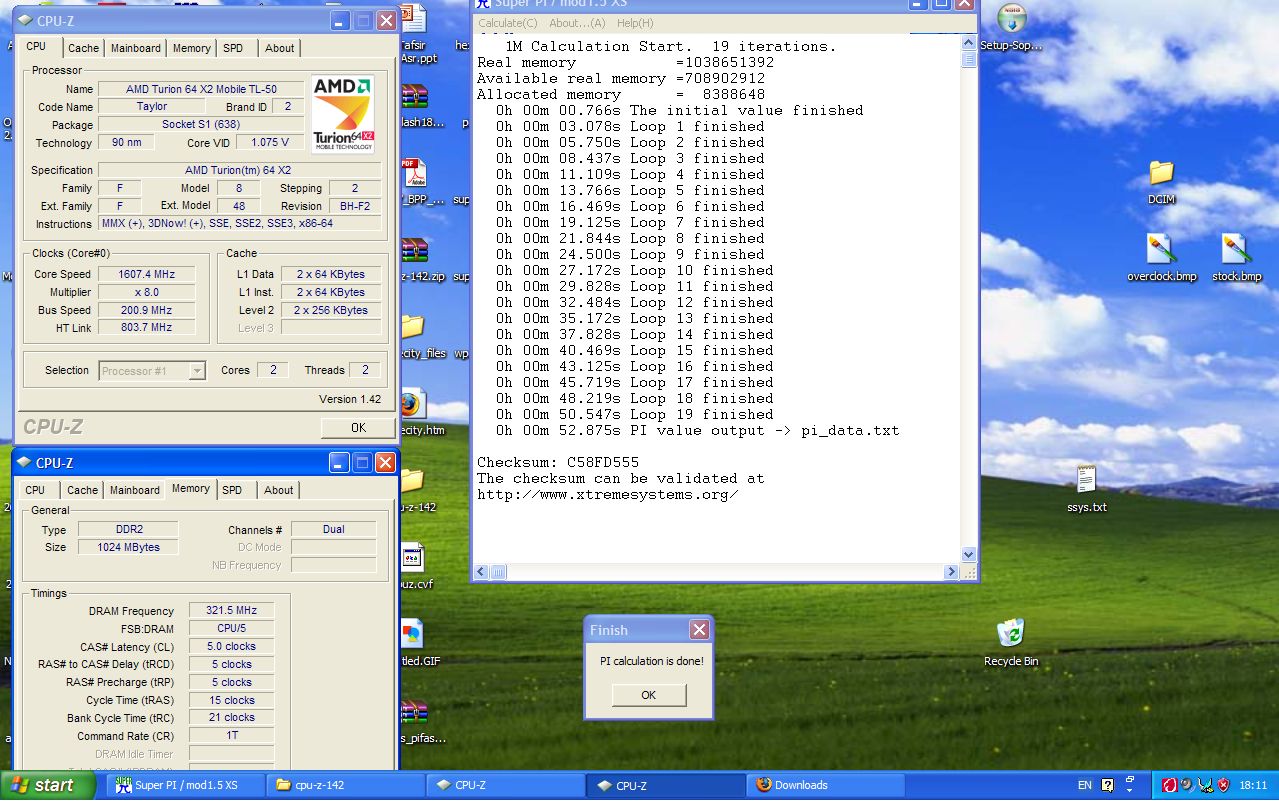
Task: Open the Setup-Sop... installer icon
Action: pyautogui.click(x=1011, y=18)
